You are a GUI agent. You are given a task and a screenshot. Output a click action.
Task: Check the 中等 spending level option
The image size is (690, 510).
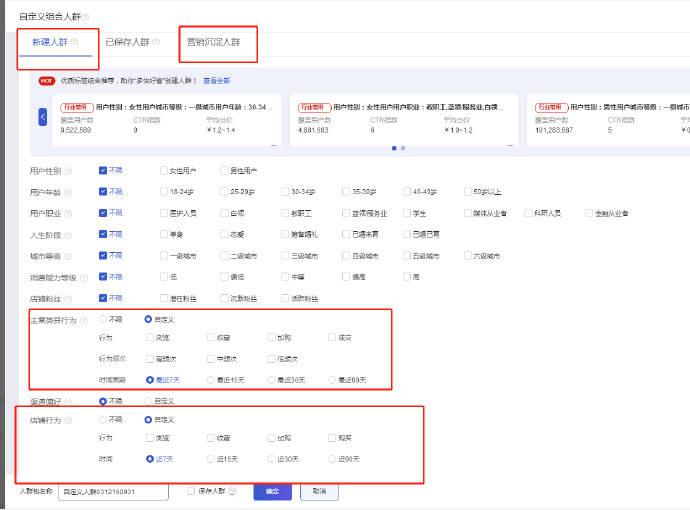[x=285, y=276]
